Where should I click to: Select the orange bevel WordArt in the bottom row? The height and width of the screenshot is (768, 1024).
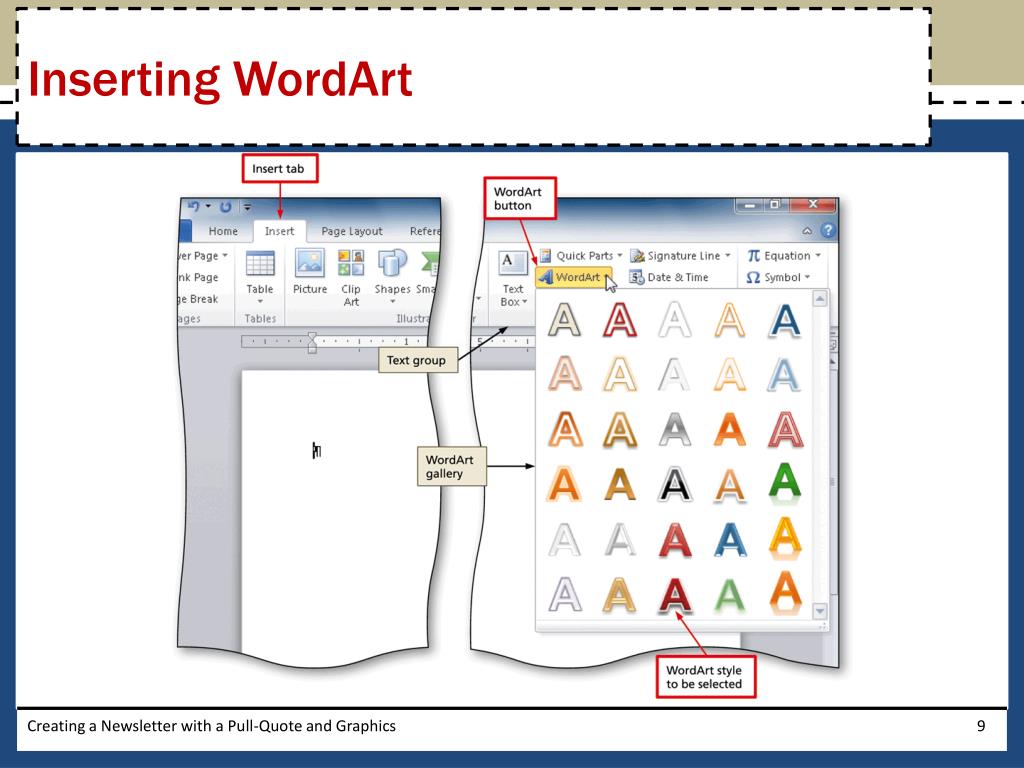784,594
